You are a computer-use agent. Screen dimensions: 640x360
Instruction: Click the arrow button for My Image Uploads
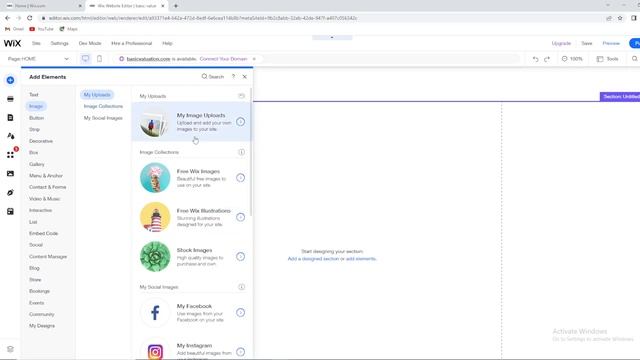(x=240, y=122)
